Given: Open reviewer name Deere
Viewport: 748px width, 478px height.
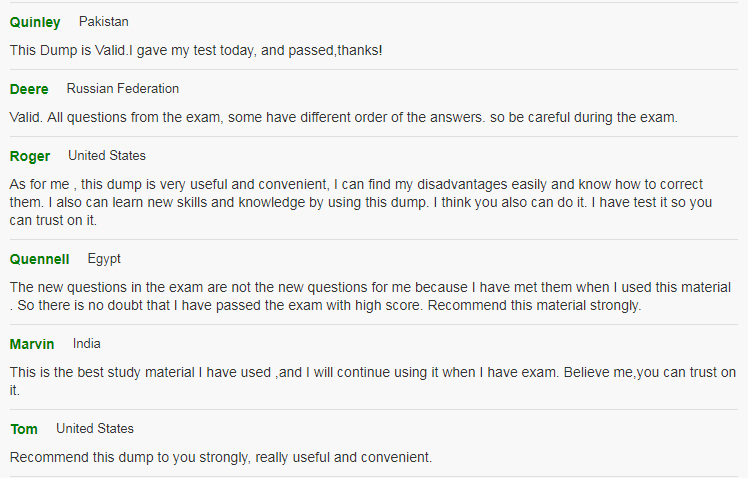Looking at the screenshot, I should pyautogui.click(x=29, y=89).
